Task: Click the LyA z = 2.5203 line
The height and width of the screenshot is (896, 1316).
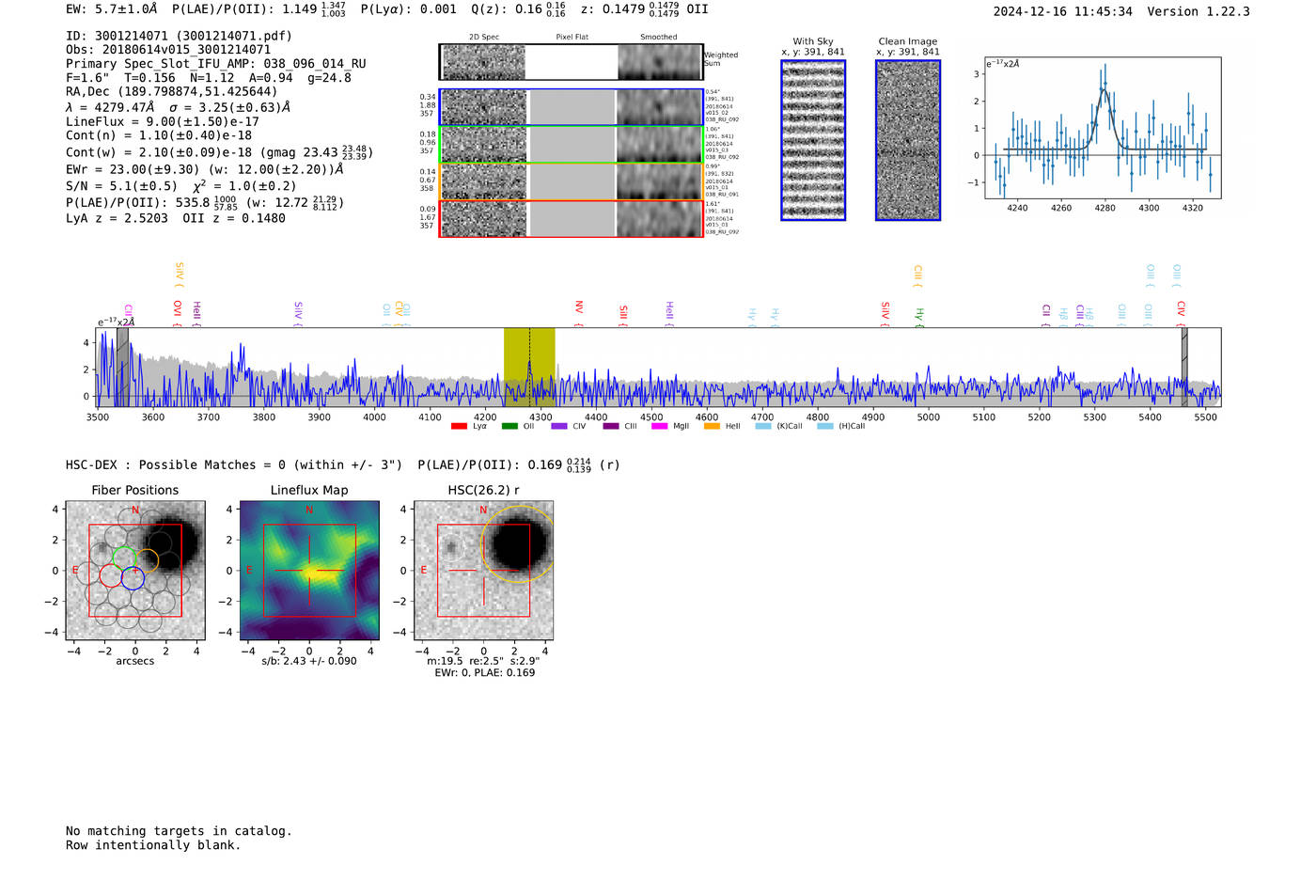Action: coord(176,218)
